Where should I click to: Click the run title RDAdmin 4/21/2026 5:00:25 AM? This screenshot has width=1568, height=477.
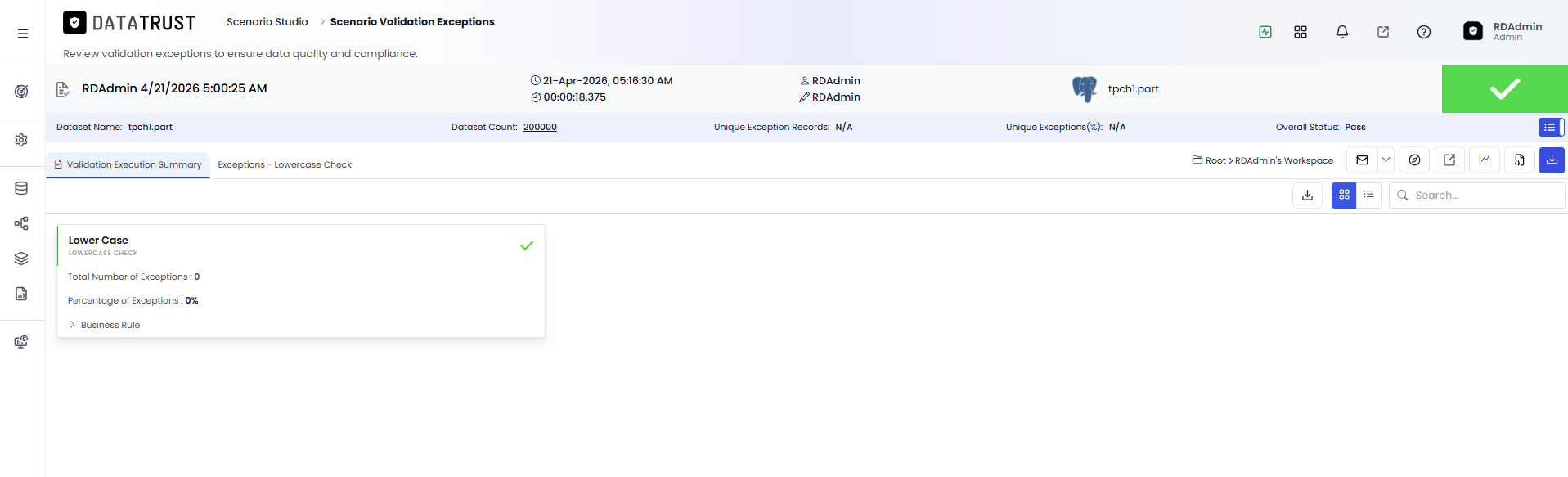[x=175, y=88]
